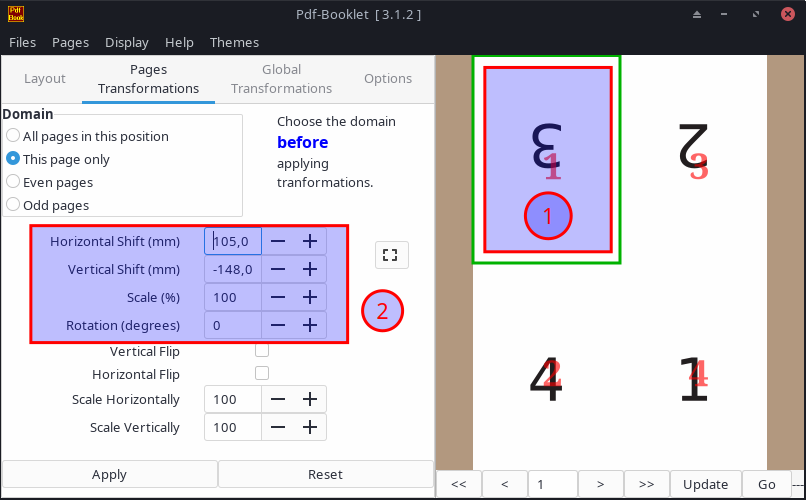This screenshot has width=807, height=500.
Task: Increase Scale Horizontally with plus button
Action: click(x=310, y=399)
